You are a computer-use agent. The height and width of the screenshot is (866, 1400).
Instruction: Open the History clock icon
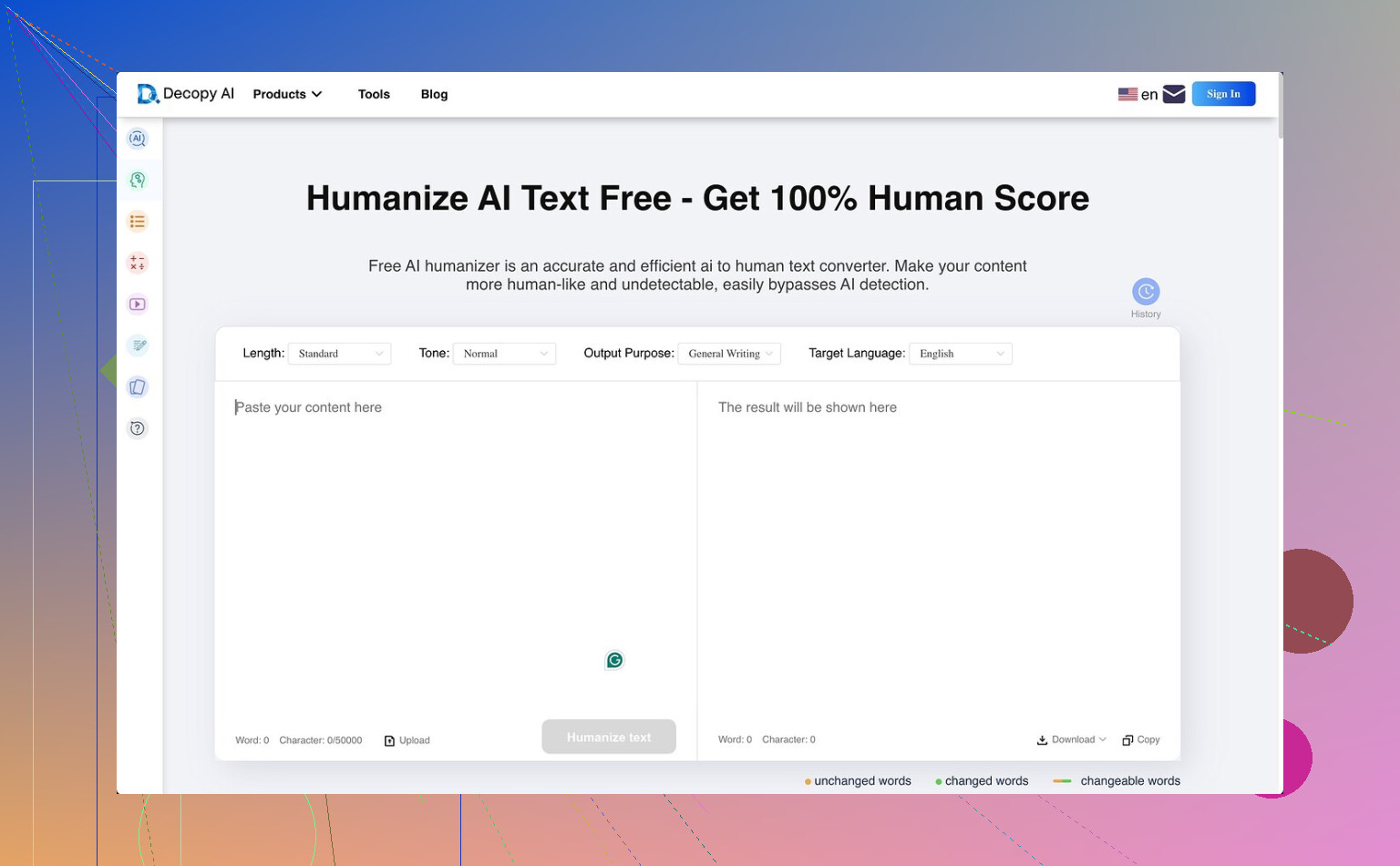coord(1146,292)
